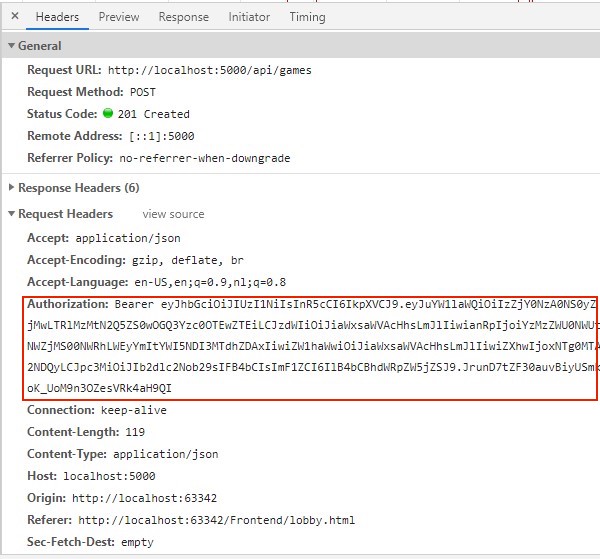
Task: Open the Response tab
Action: click(x=184, y=17)
